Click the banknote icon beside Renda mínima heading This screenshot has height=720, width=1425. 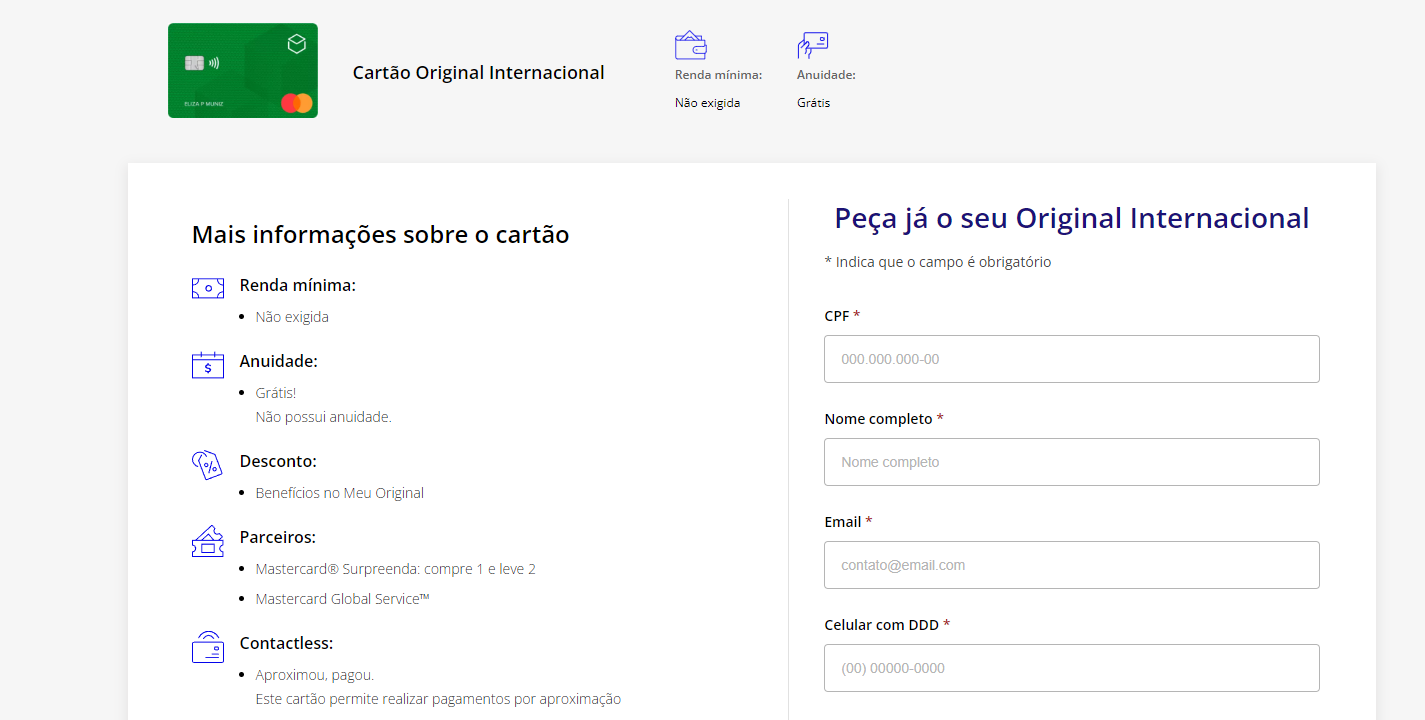[208, 288]
